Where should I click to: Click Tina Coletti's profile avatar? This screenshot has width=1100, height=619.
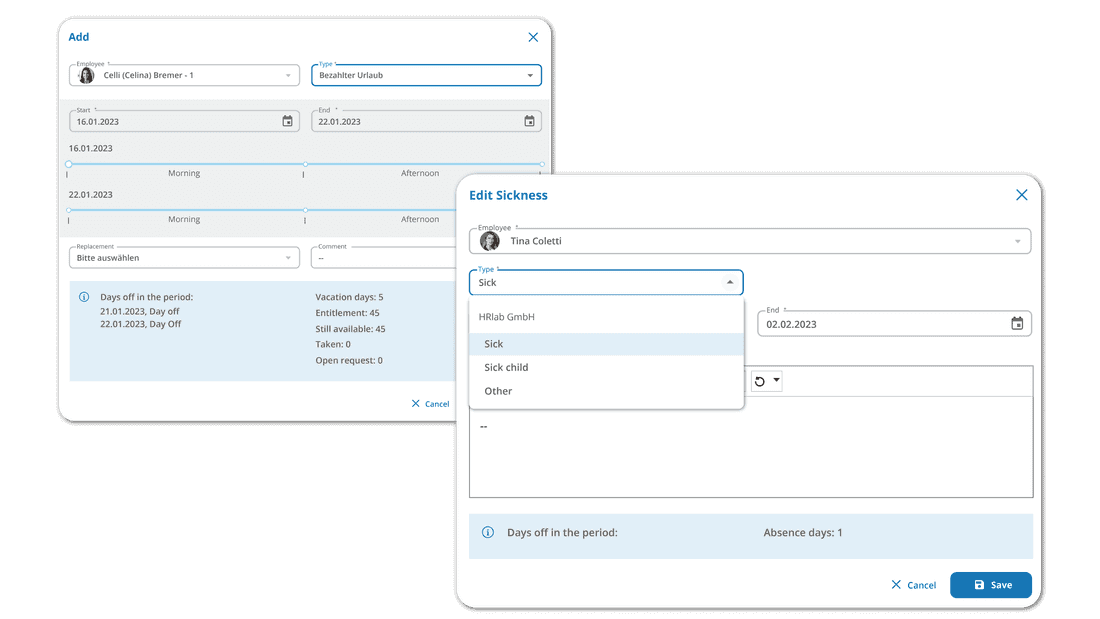pos(490,241)
